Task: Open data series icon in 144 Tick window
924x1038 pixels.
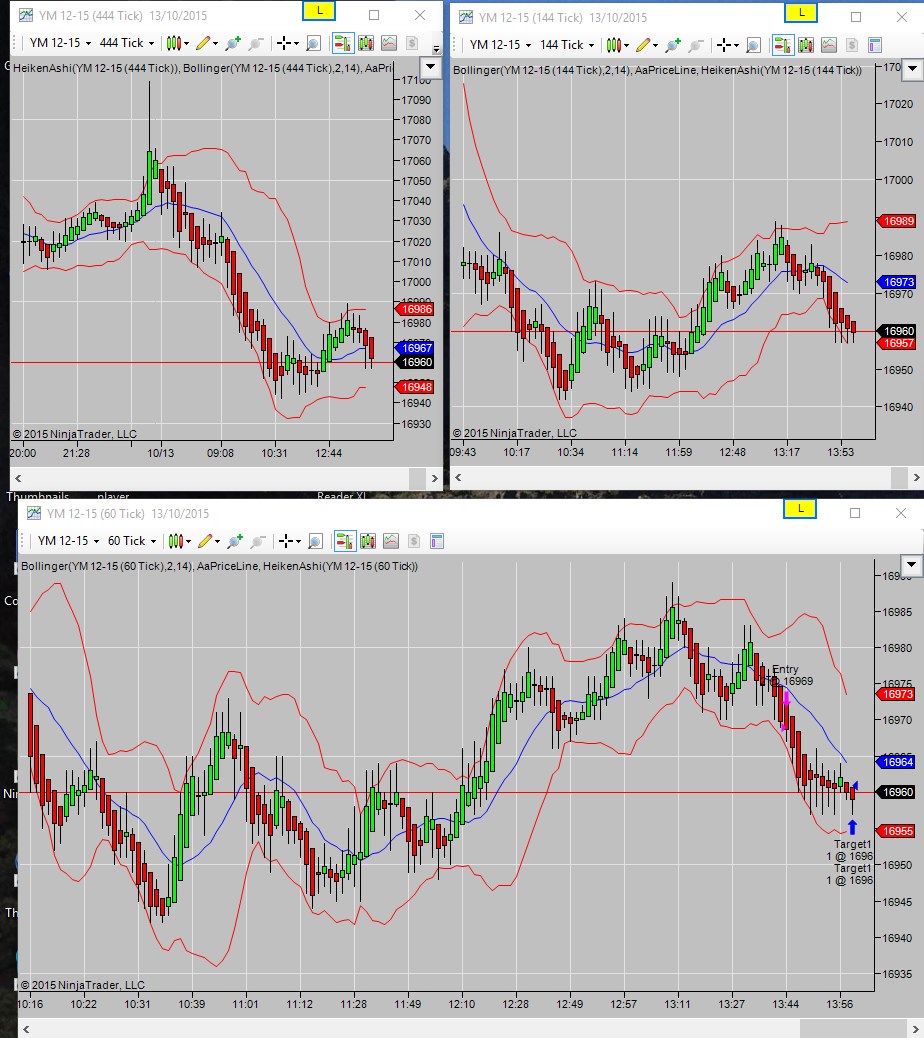Action: click(806, 45)
